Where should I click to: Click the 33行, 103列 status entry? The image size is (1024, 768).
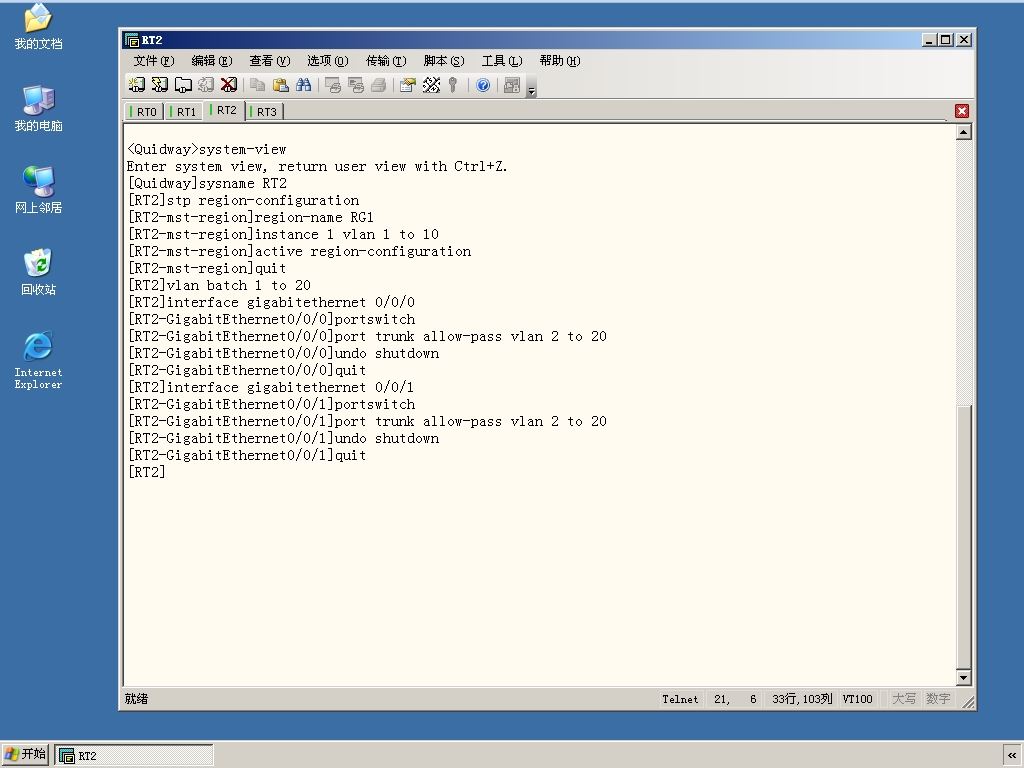(802, 699)
